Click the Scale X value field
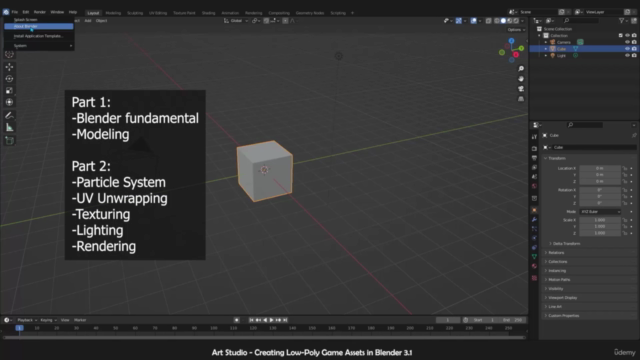The width and height of the screenshot is (640, 360). pos(600,220)
